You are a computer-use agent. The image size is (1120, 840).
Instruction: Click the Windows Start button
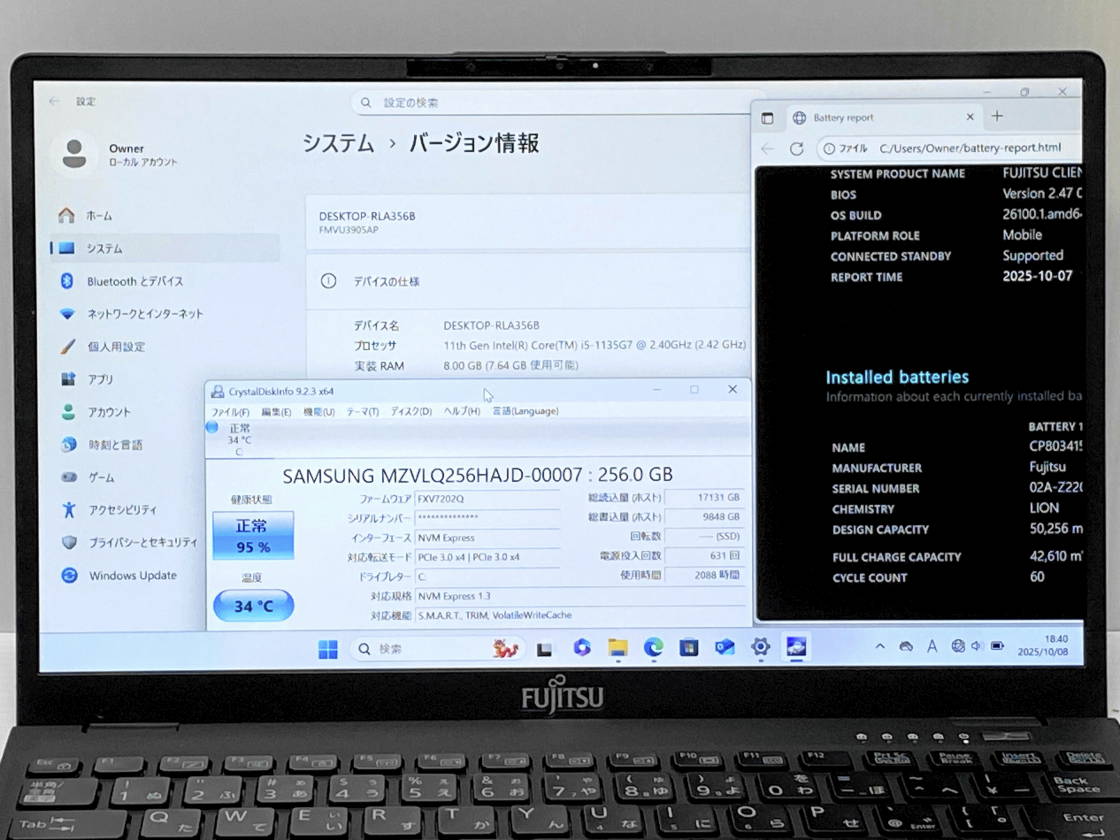pos(327,649)
